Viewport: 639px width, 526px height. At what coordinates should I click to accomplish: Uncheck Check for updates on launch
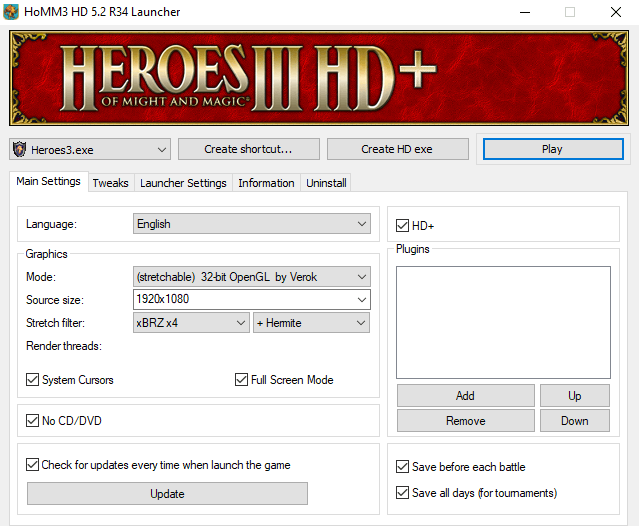coord(33,464)
